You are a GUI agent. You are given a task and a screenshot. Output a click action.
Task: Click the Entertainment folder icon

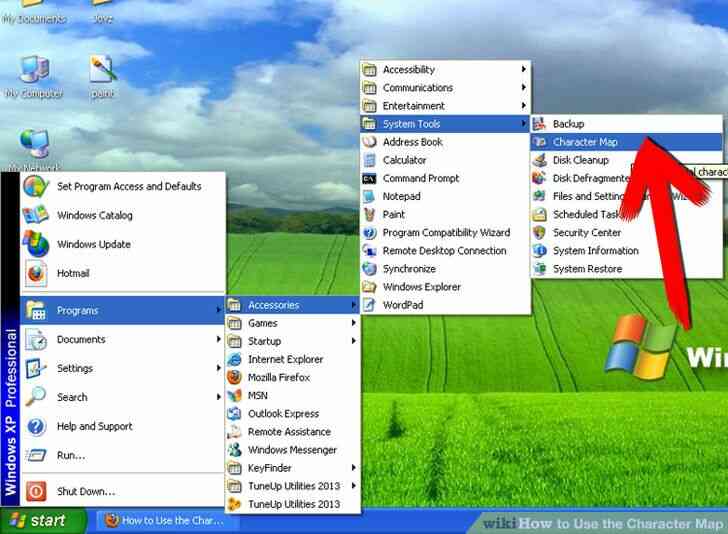tap(369, 106)
